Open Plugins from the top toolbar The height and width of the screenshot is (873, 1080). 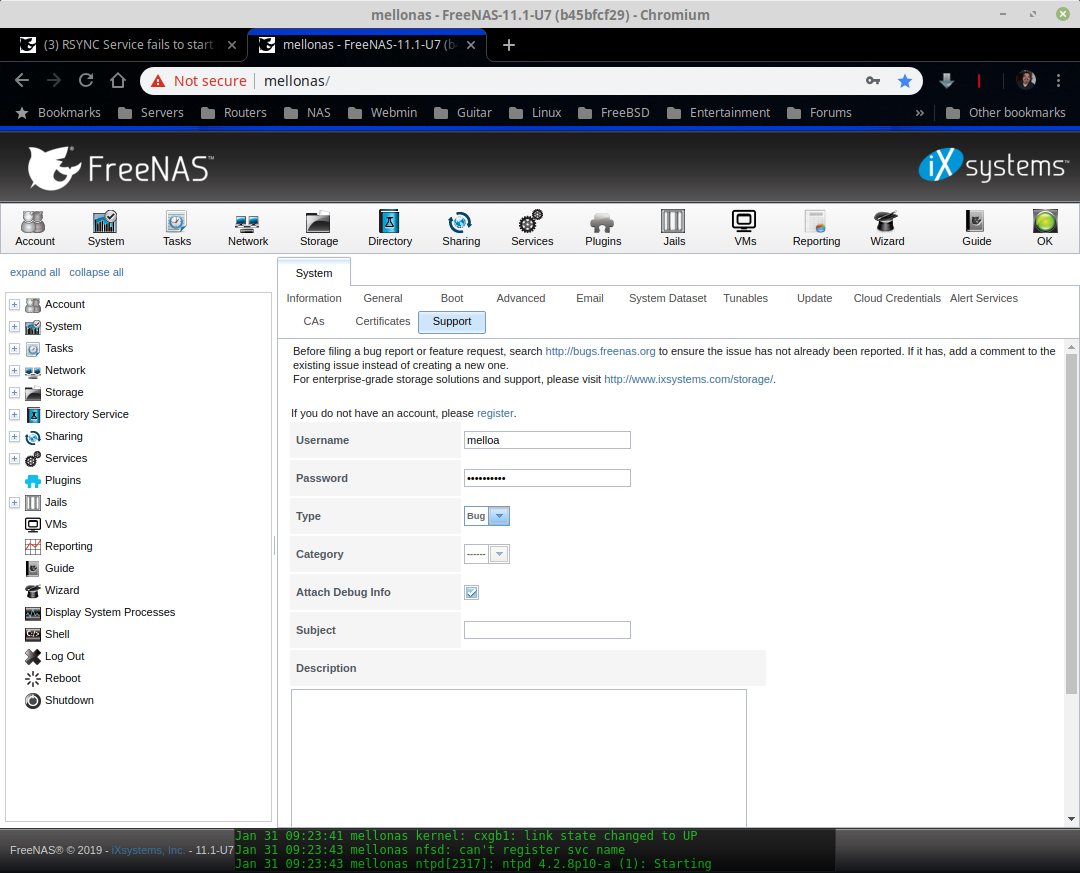(602, 228)
